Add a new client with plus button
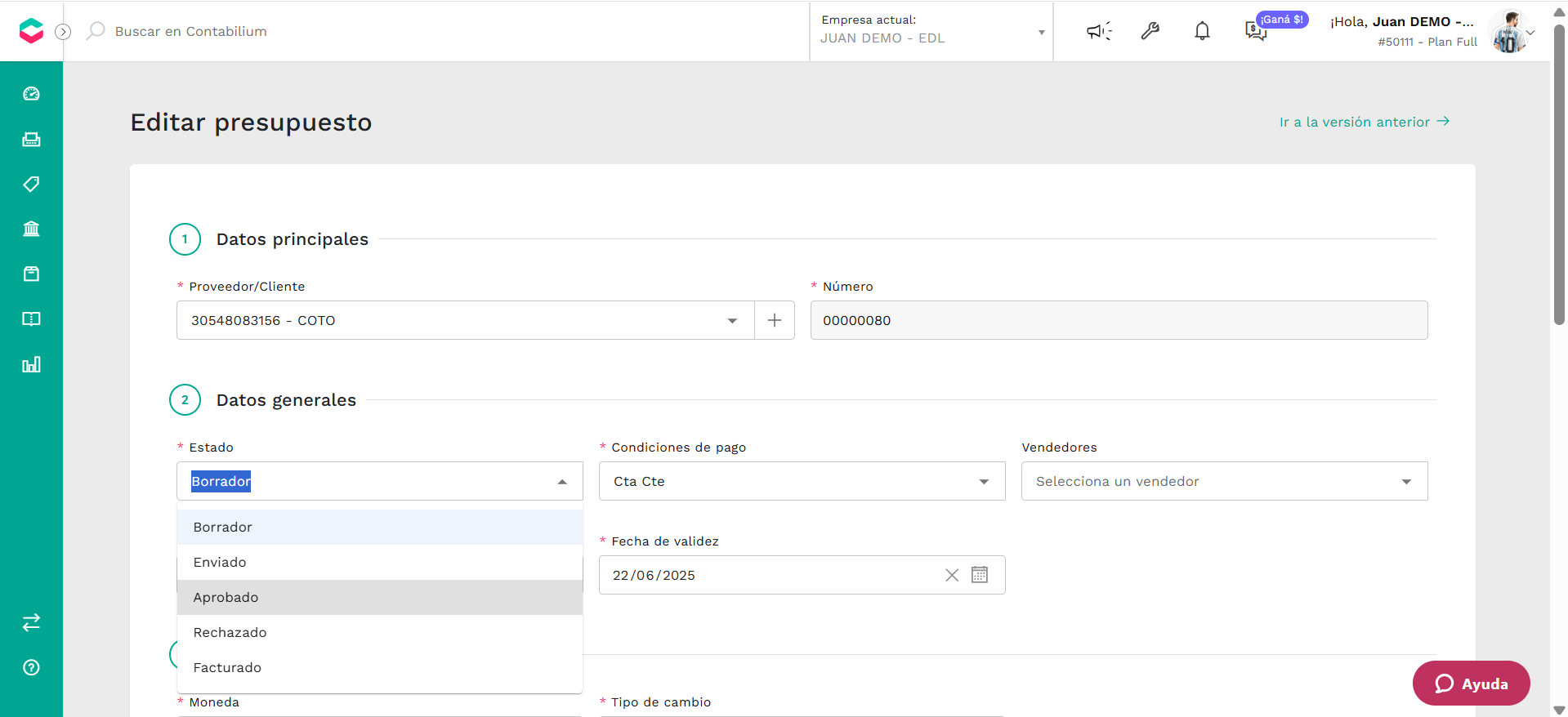Viewport: 1568px width, 717px height. pos(775,320)
